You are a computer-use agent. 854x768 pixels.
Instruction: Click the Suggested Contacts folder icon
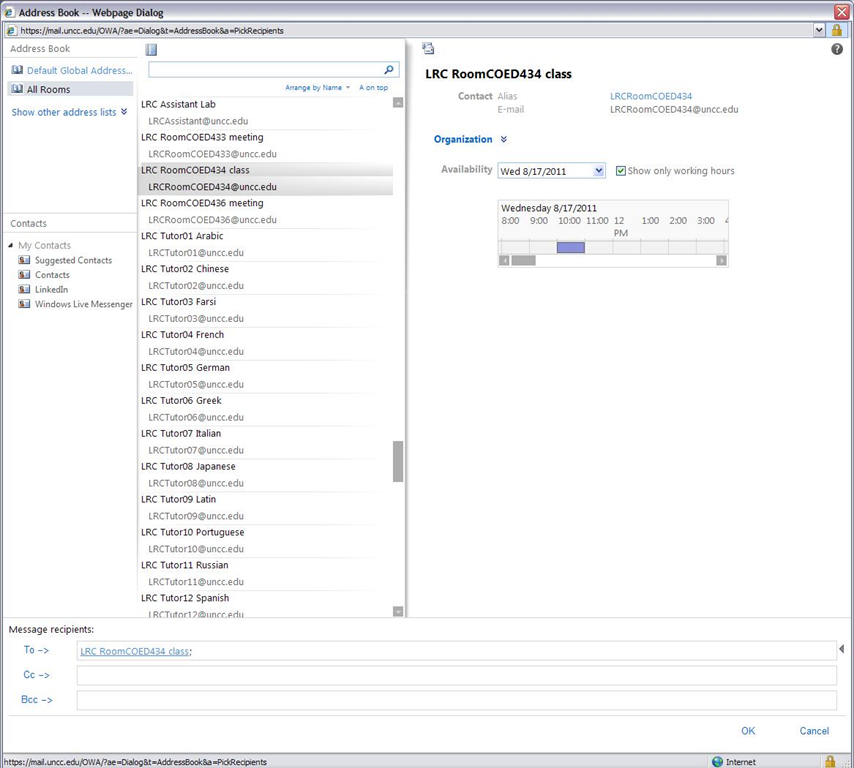[25, 260]
